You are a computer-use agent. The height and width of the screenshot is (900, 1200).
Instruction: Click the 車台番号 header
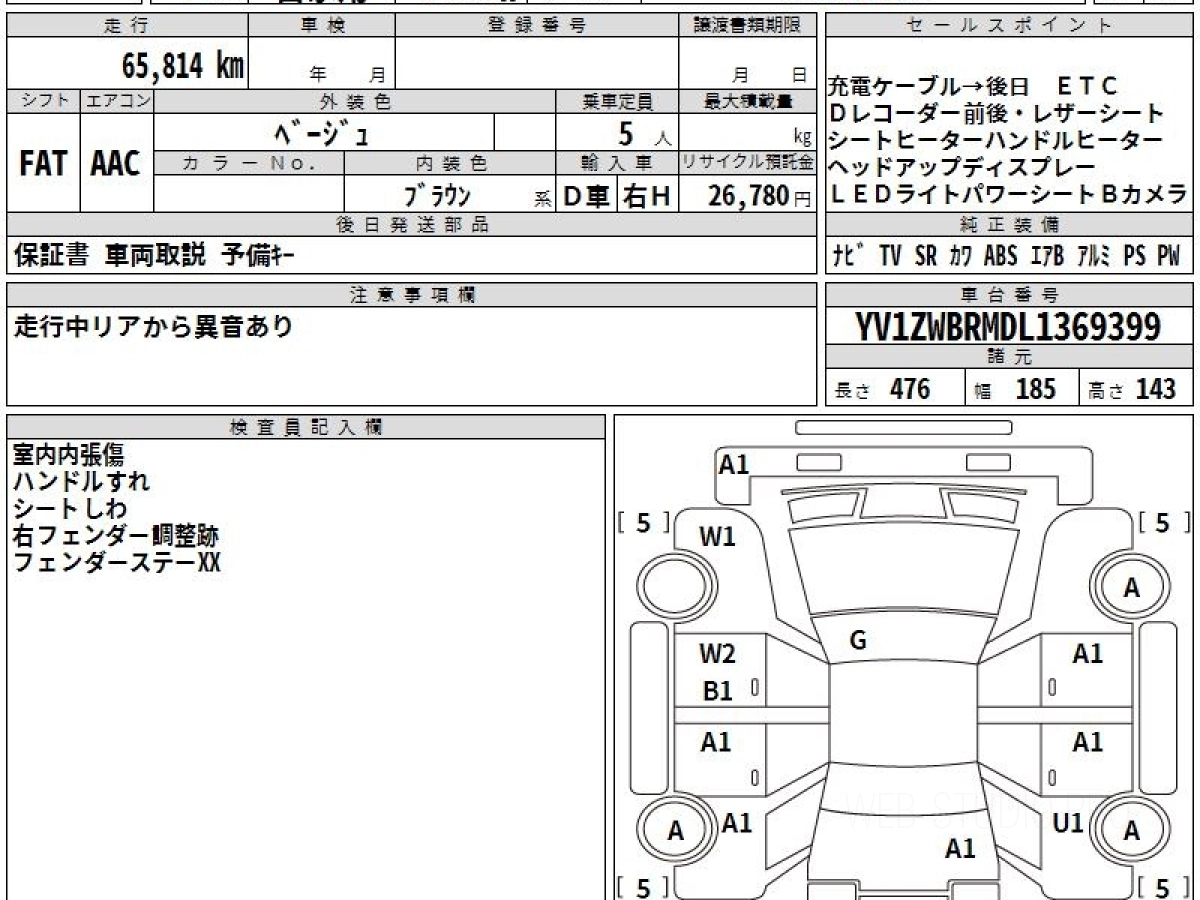click(x=1009, y=294)
